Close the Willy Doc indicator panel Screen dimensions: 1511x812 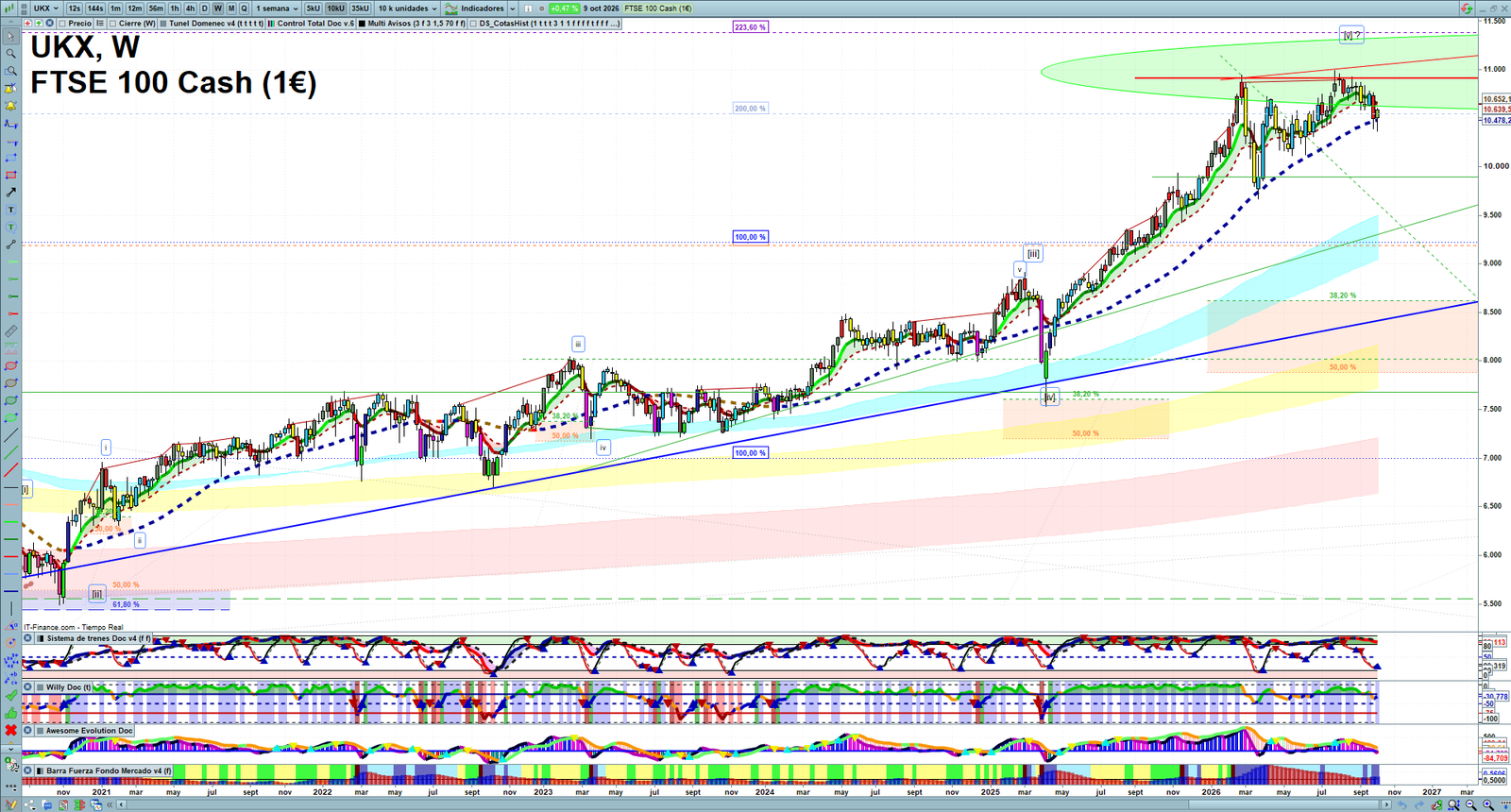click(27, 687)
